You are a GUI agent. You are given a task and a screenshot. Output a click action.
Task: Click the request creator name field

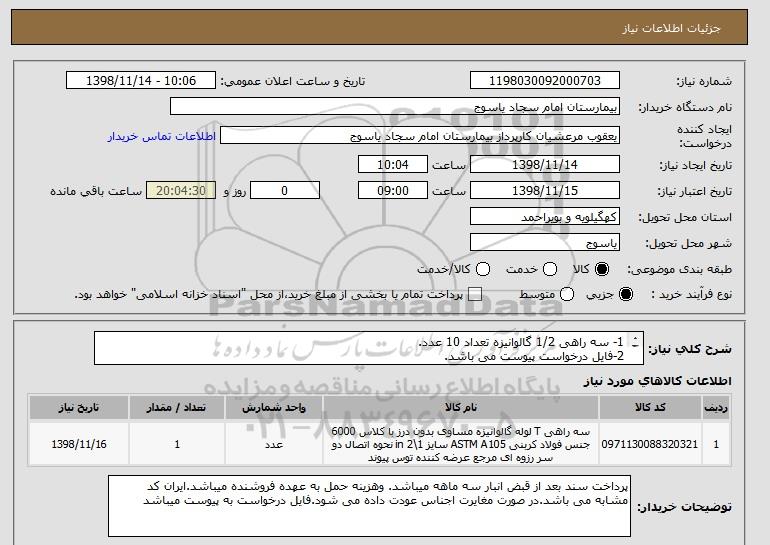point(420,136)
